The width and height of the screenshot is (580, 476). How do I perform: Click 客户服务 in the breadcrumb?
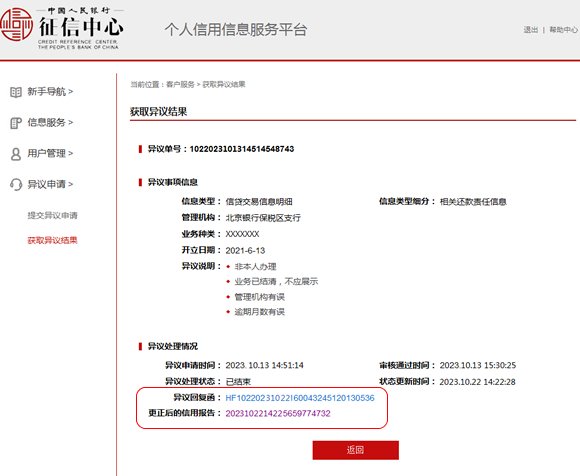(x=180, y=85)
